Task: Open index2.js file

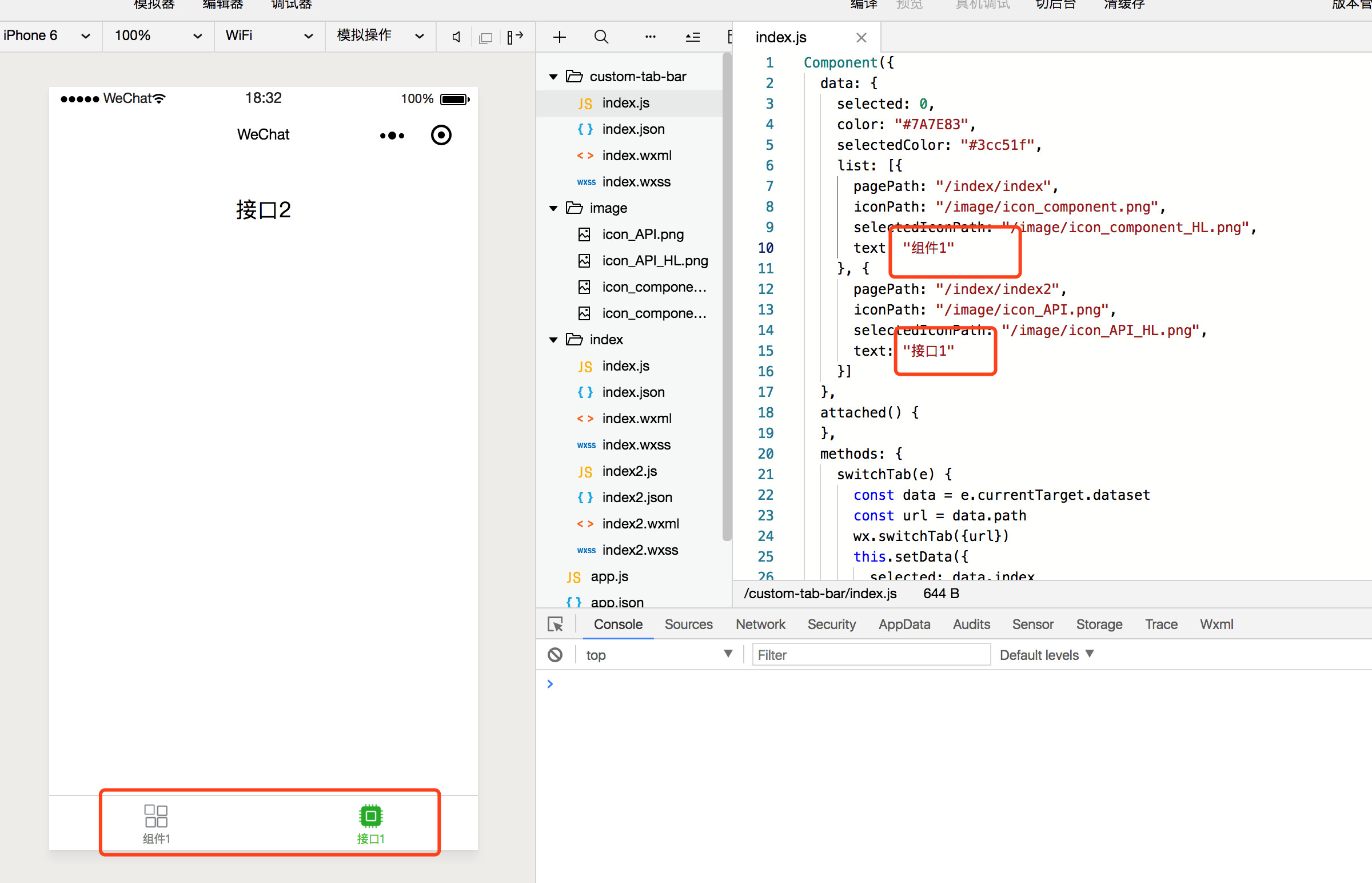Action: (629, 471)
